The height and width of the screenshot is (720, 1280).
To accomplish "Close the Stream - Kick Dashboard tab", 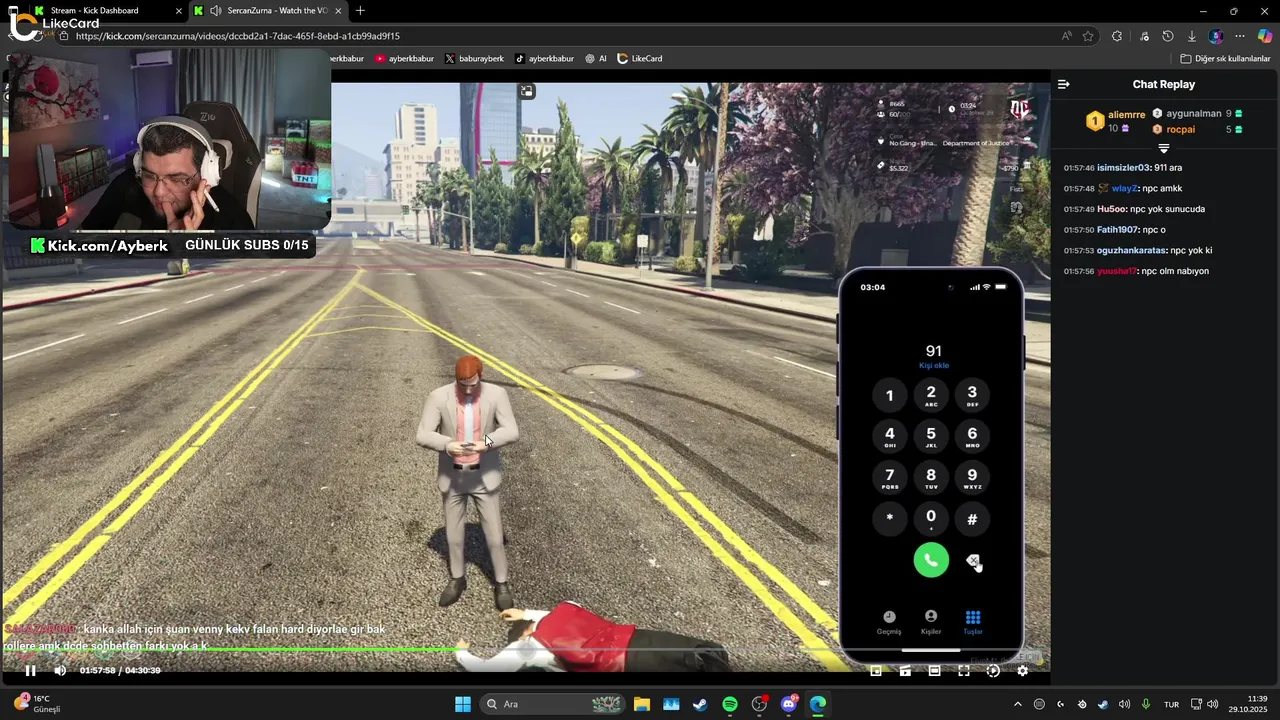I will [179, 11].
